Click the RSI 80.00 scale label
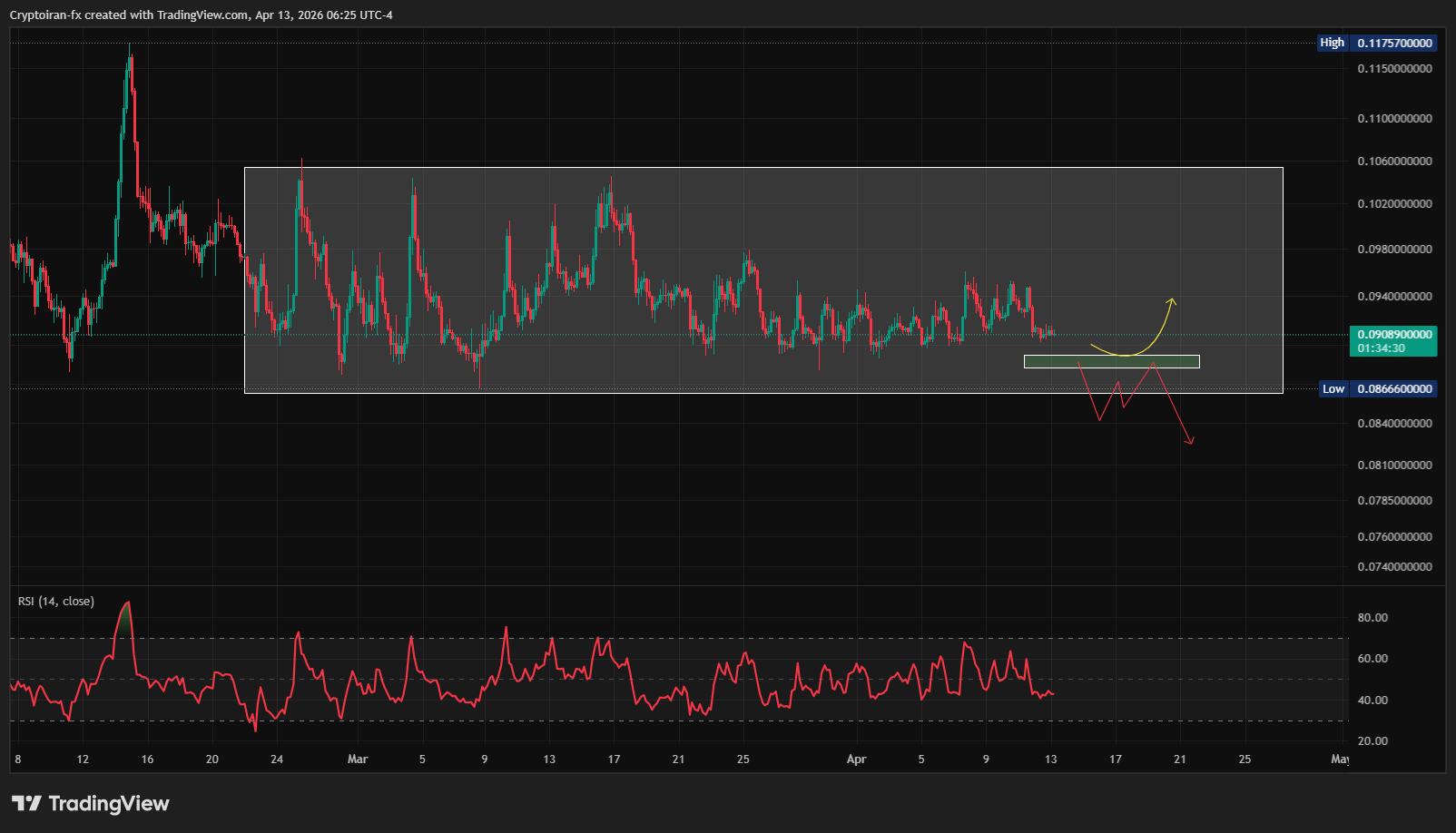This screenshot has width=1456, height=833. click(x=1372, y=617)
